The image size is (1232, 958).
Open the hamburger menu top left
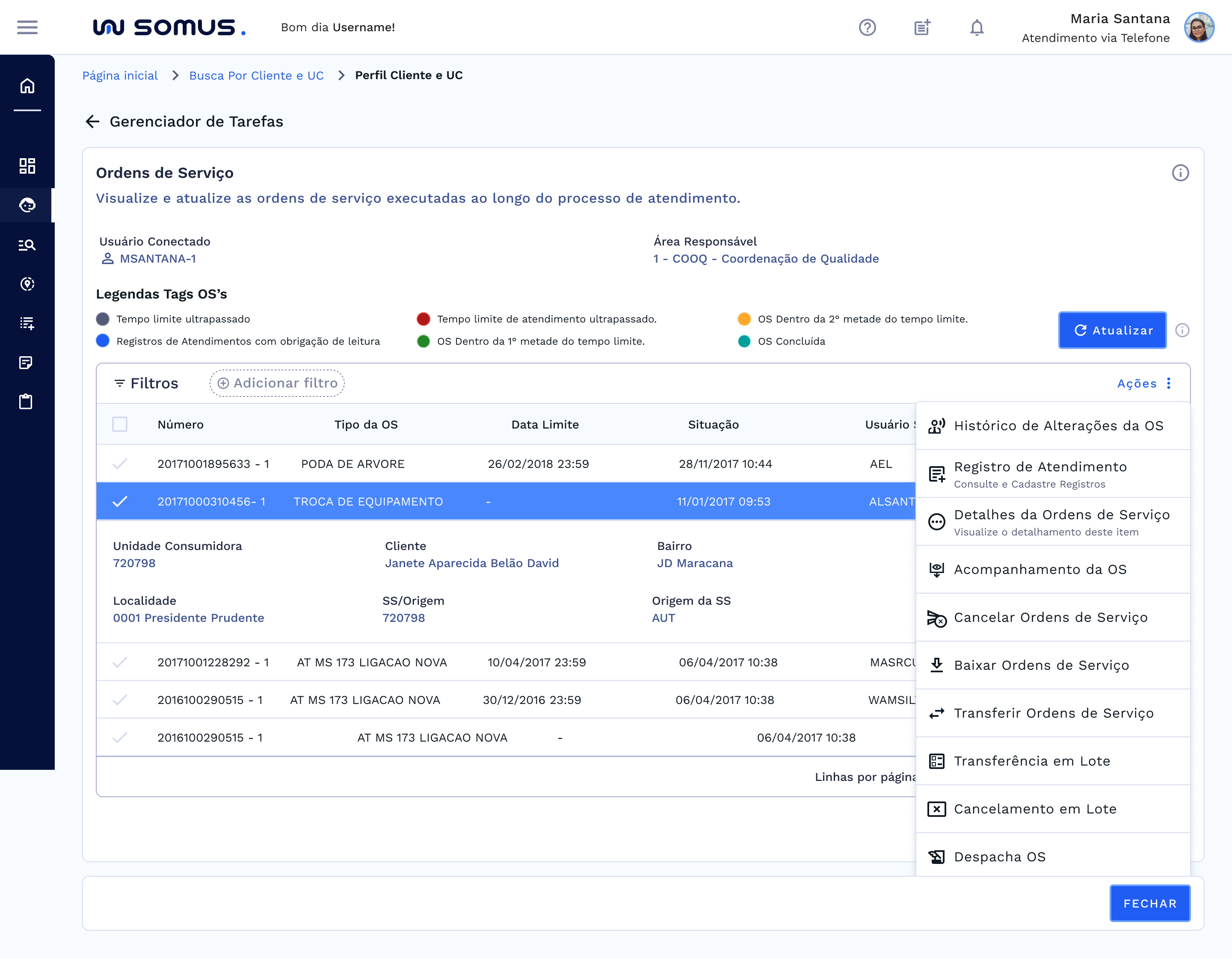(x=27, y=27)
